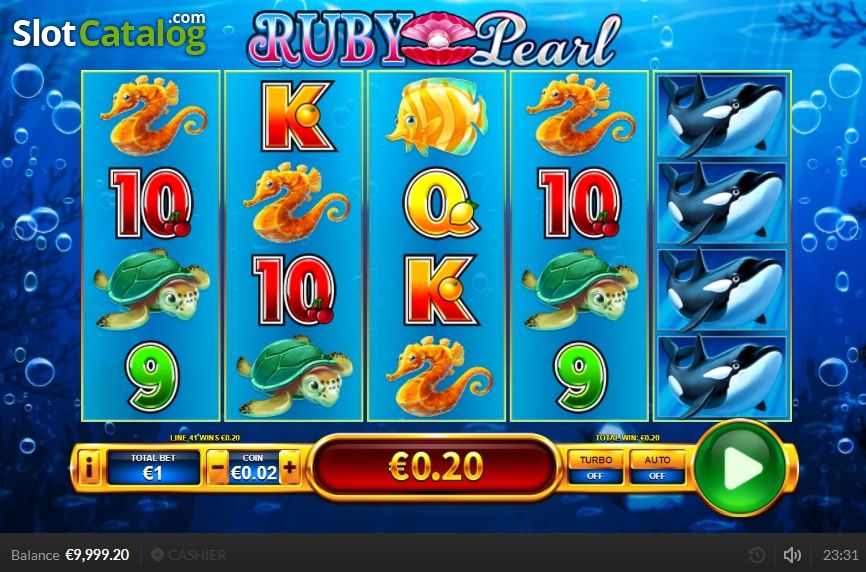Click the yellow striped fish symbol
866x572 pixels.
pyautogui.click(x=437, y=116)
